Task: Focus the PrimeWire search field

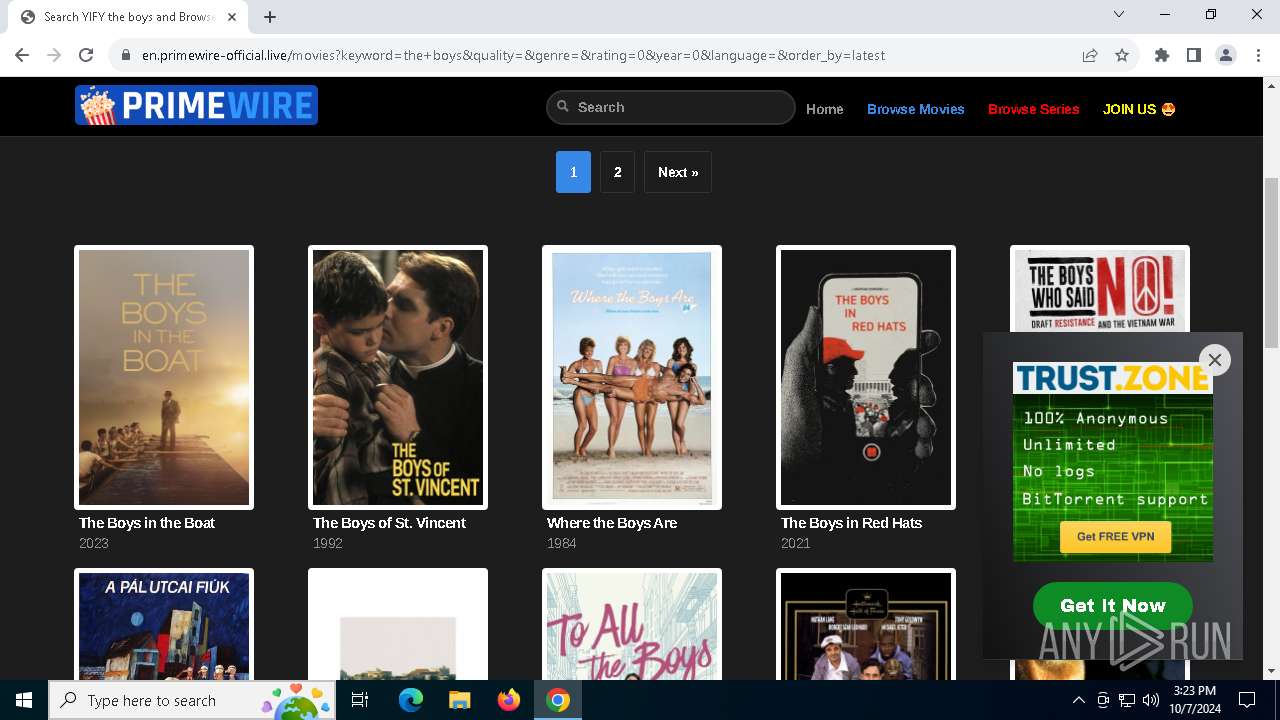Action: 671,107
